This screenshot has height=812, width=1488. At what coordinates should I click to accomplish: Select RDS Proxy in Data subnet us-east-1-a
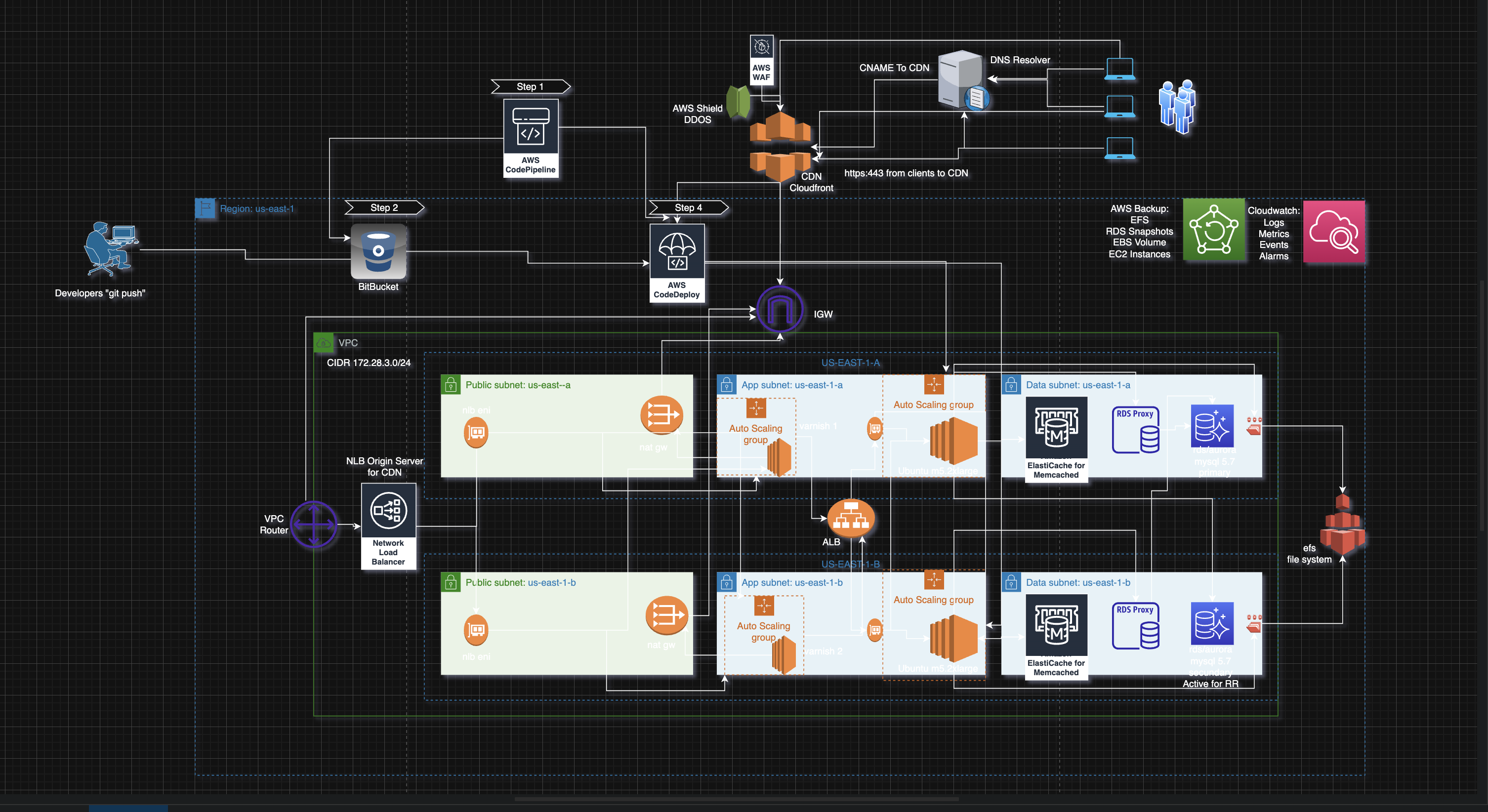pyautogui.click(x=1135, y=430)
